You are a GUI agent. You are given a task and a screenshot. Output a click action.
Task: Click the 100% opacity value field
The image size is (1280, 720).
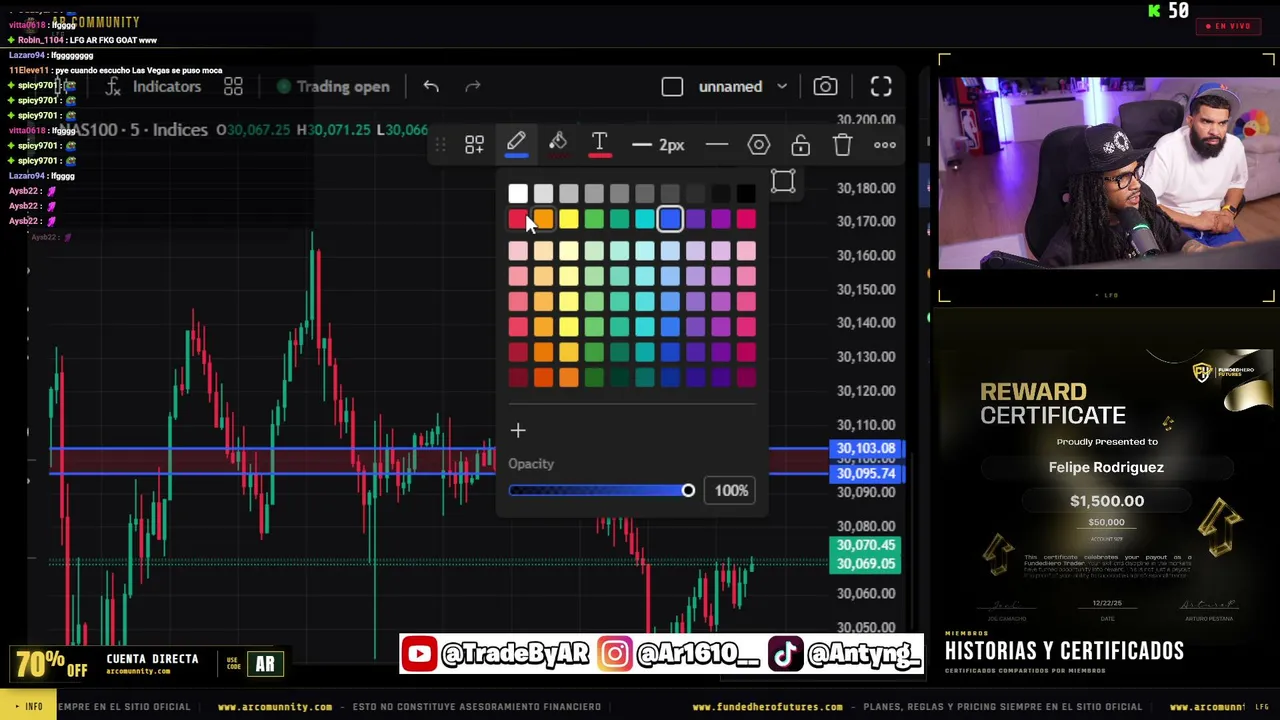(731, 490)
